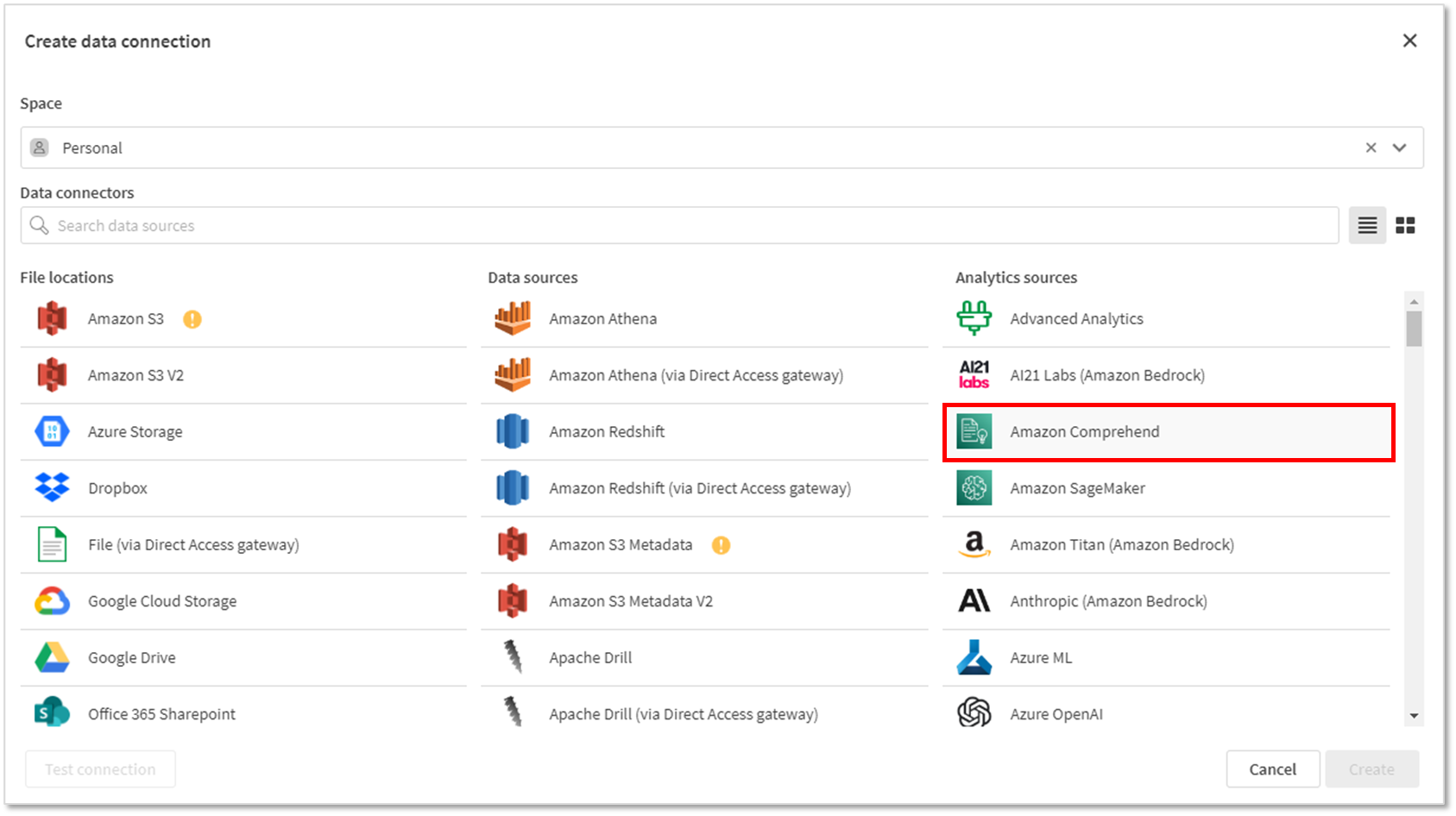Pick the Google Cloud Storage icon
Image resolution: width=1456 pixels, height=816 pixels.
52,601
